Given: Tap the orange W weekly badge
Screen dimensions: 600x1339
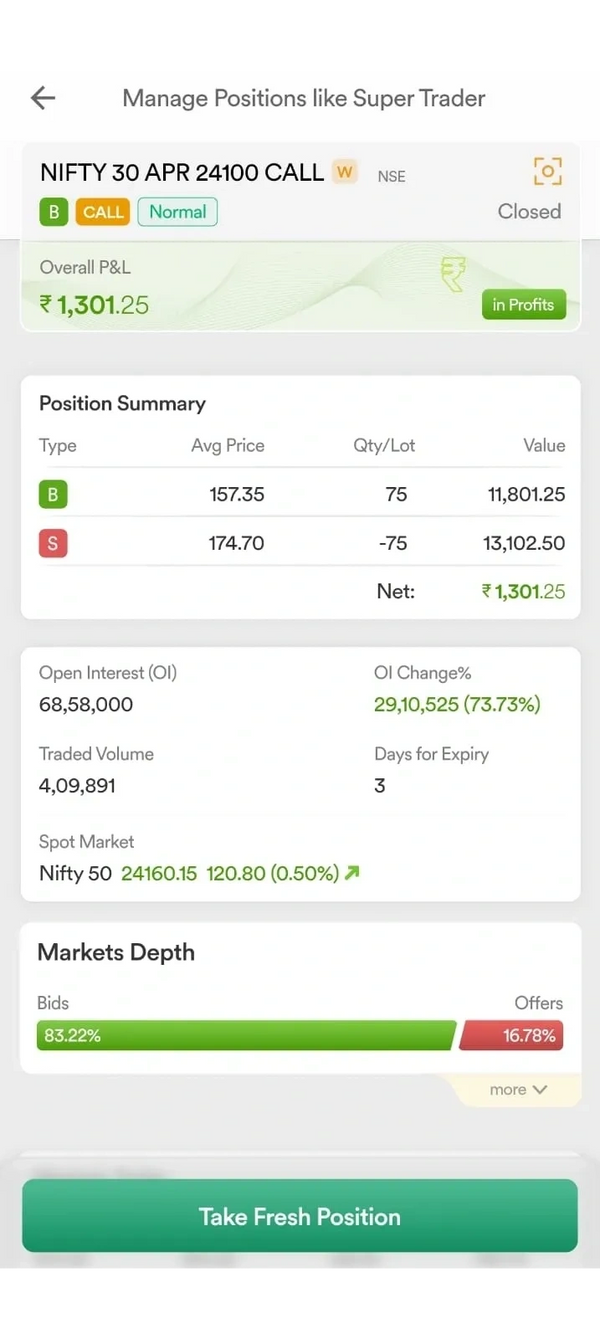Looking at the screenshot, I should pos(345,172).
